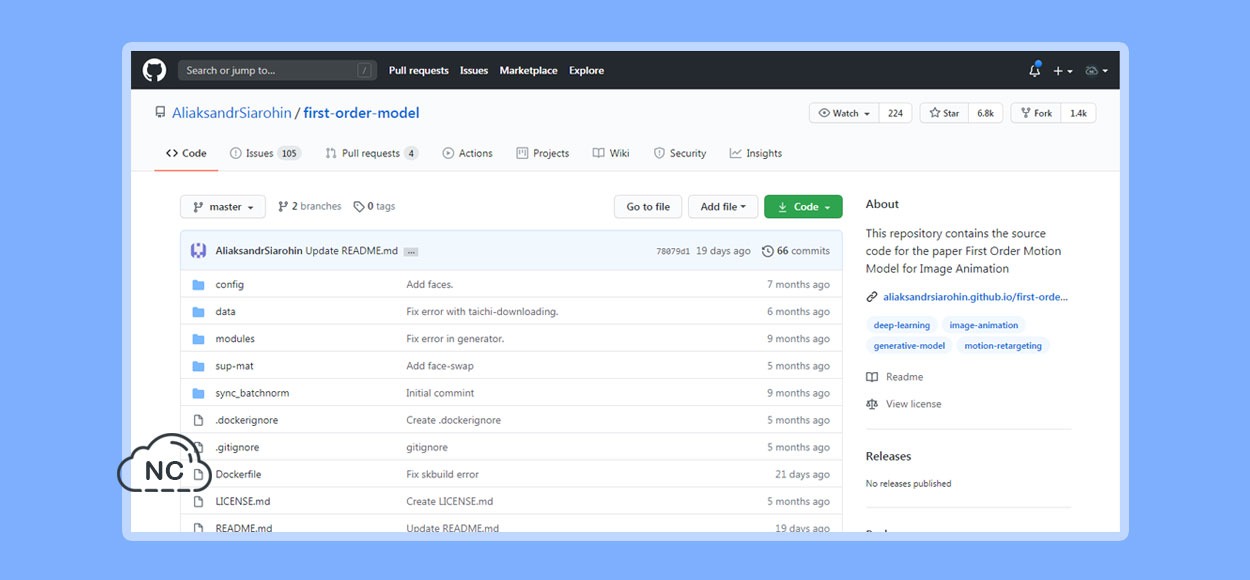Open Marketplace in the top header
Viewport: 1250px width, 580px height.
pos(529,71)
